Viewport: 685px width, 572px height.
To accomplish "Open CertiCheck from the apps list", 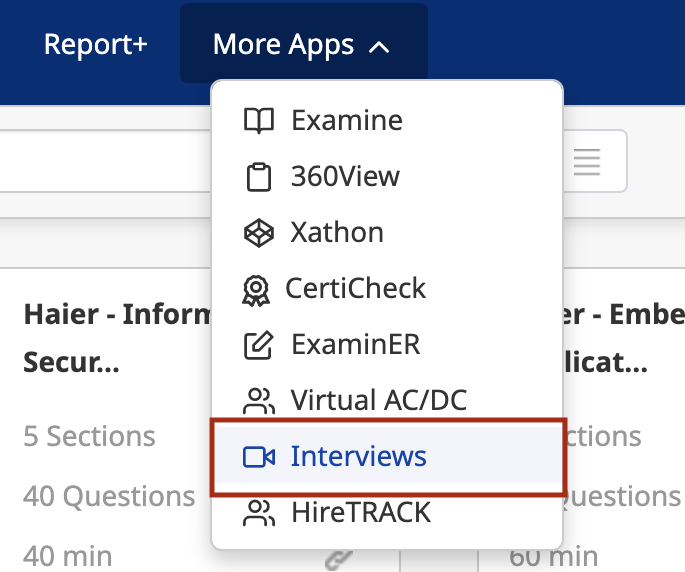I will pos(387,288).
